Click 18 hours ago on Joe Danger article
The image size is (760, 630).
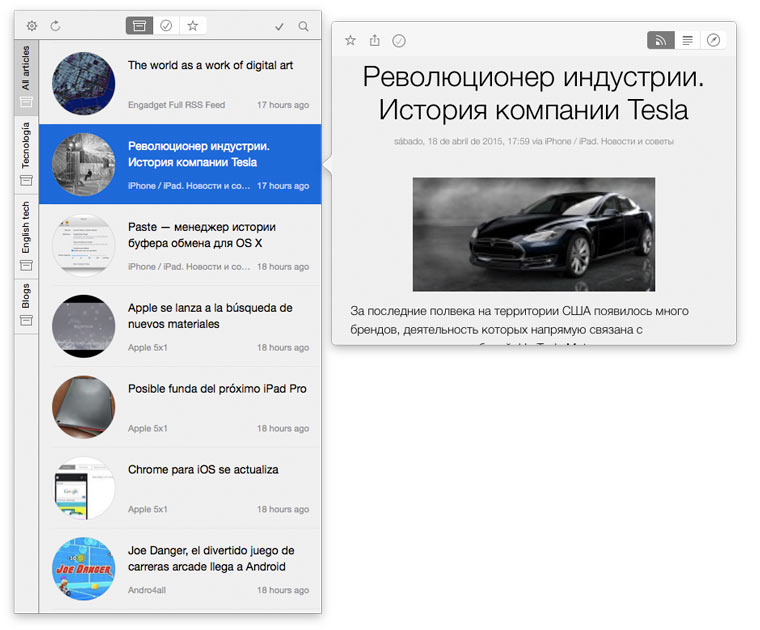click(x=283, y=590)
